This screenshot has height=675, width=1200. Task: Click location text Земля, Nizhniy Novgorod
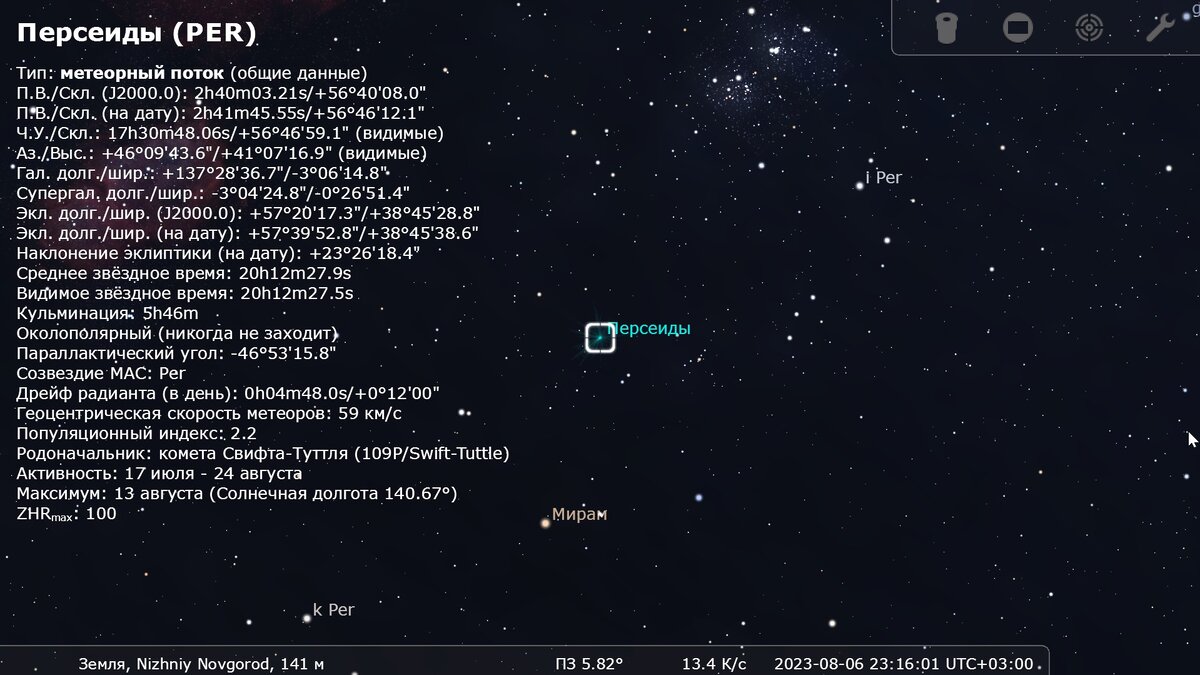201,663
